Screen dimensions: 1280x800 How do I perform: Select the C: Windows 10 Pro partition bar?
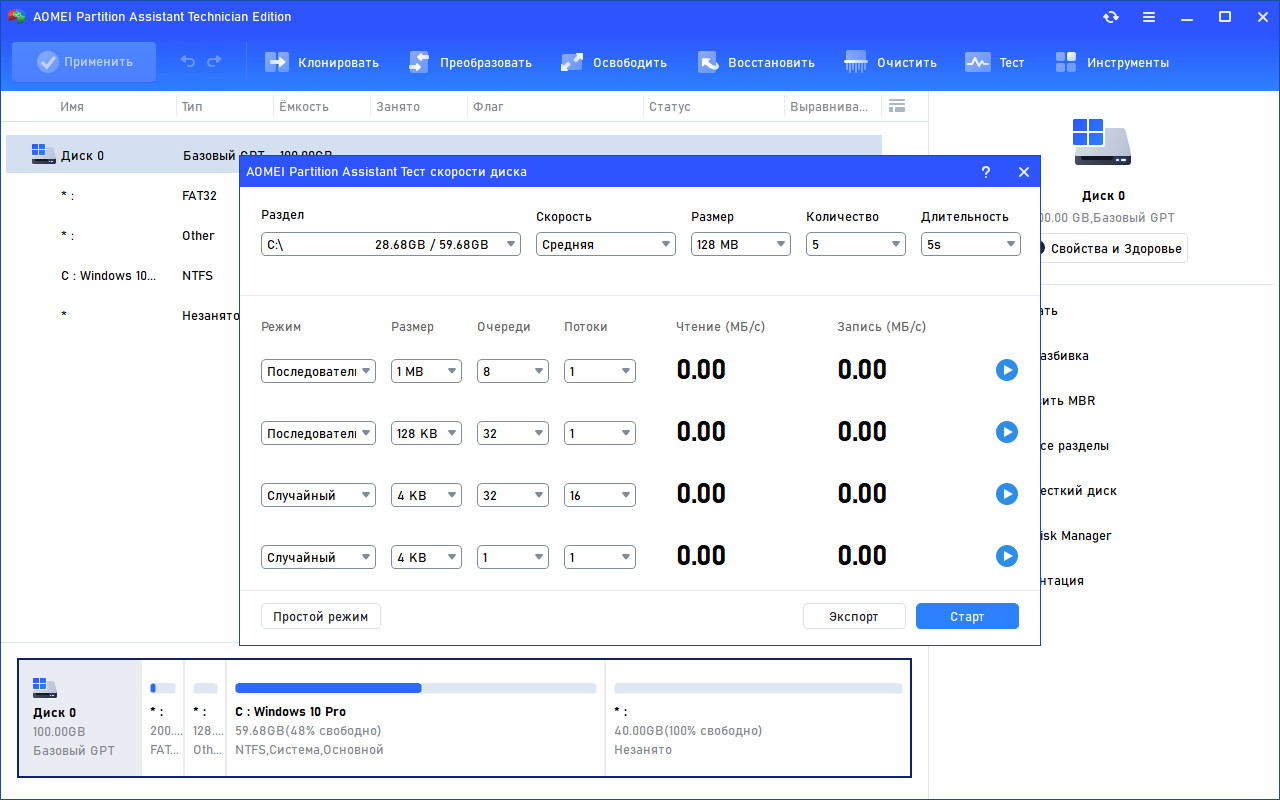point(415,717)
